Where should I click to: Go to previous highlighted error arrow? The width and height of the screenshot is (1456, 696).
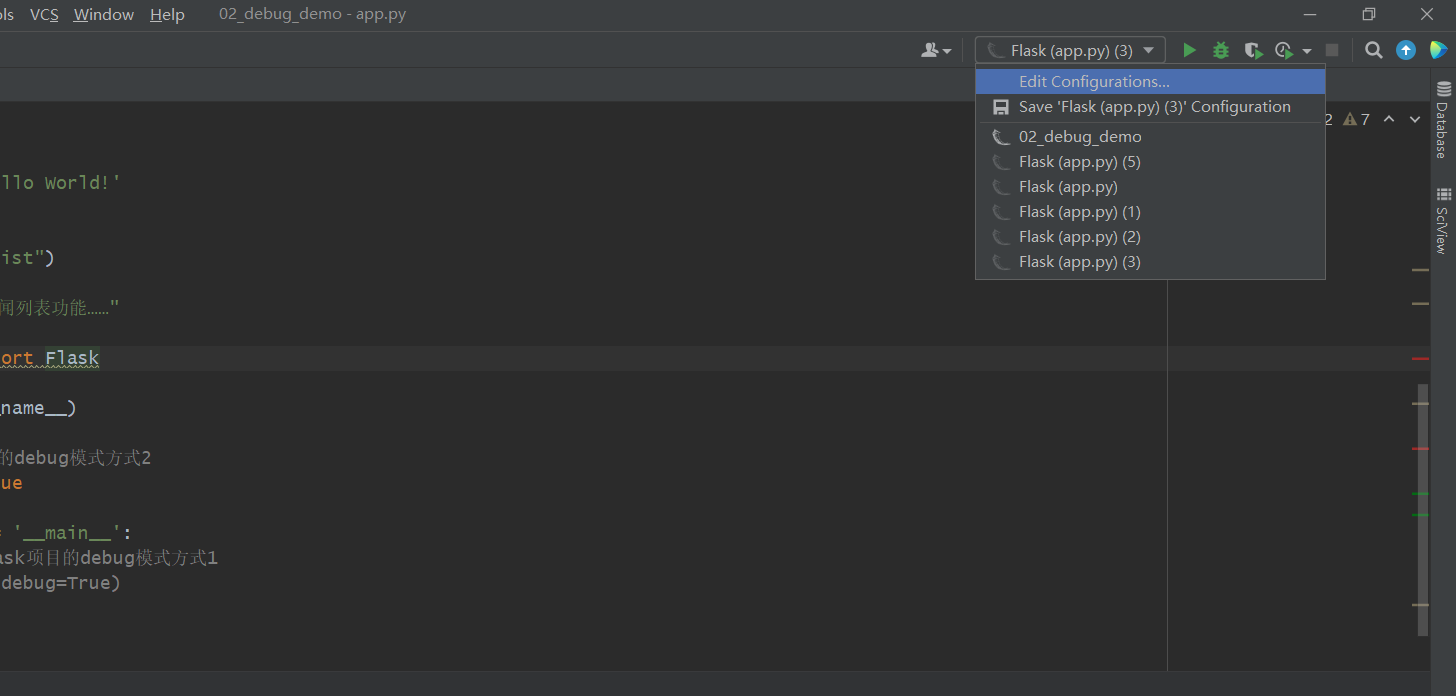[1389, 120]
